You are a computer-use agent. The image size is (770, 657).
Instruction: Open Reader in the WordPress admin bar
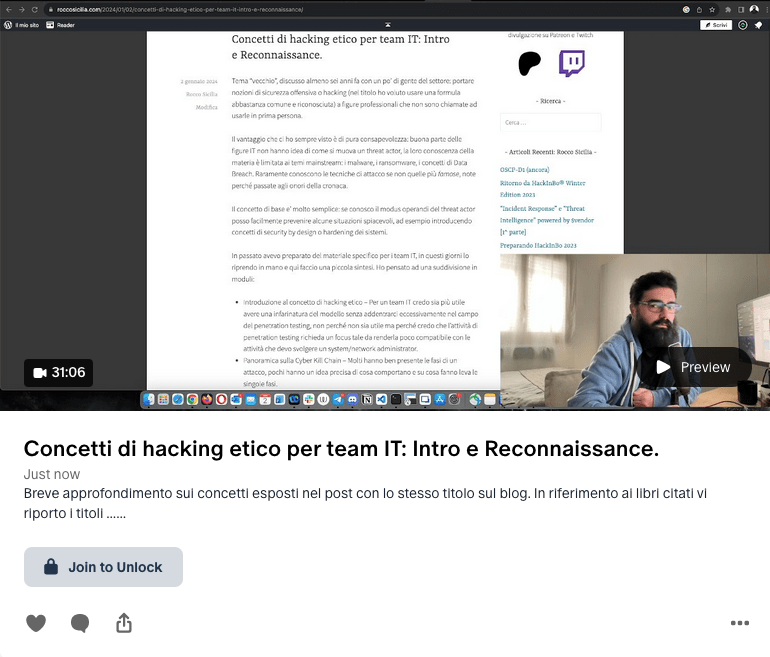click(x=64, y=24)
